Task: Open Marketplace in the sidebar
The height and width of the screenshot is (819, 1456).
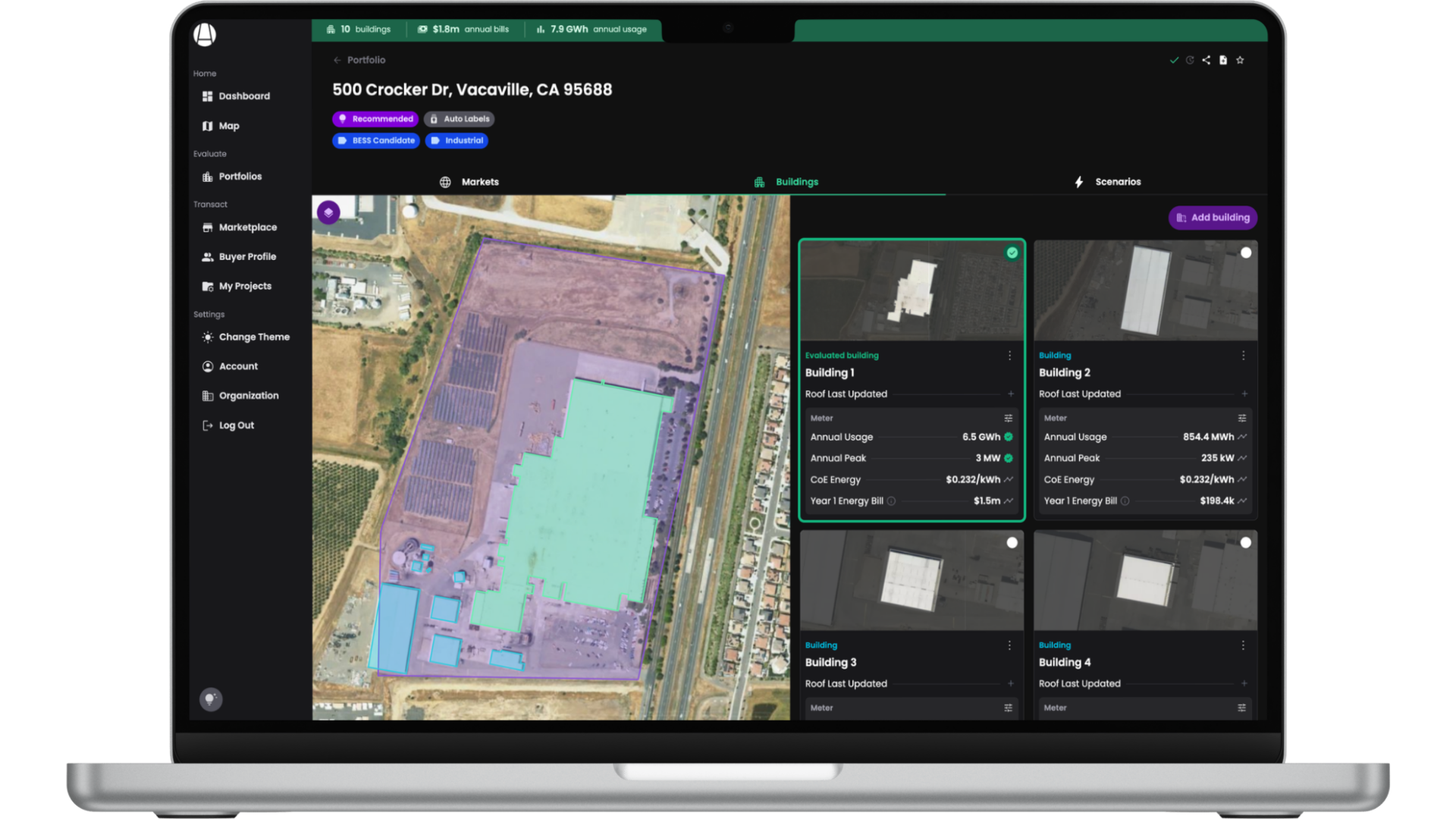Action: [240, 227]
